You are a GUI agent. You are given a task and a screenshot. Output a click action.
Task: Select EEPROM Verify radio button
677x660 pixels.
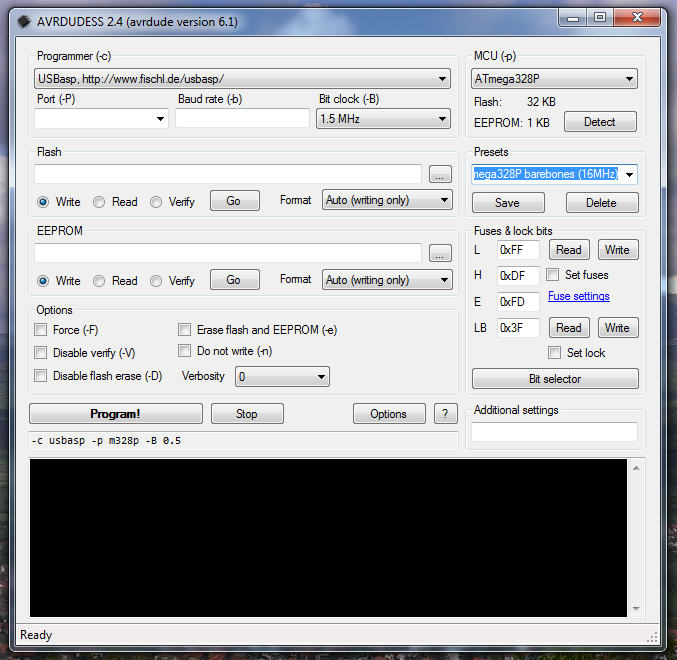156,281
